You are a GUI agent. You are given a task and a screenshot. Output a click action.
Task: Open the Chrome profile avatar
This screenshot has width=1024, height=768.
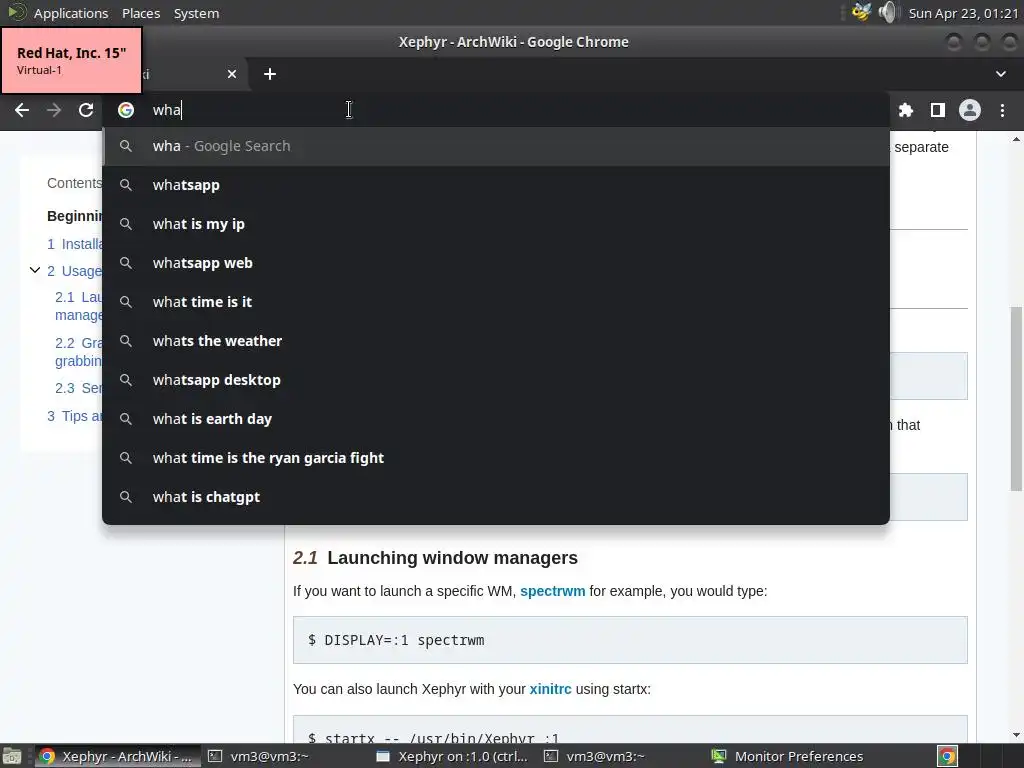[x=970, y=110]
